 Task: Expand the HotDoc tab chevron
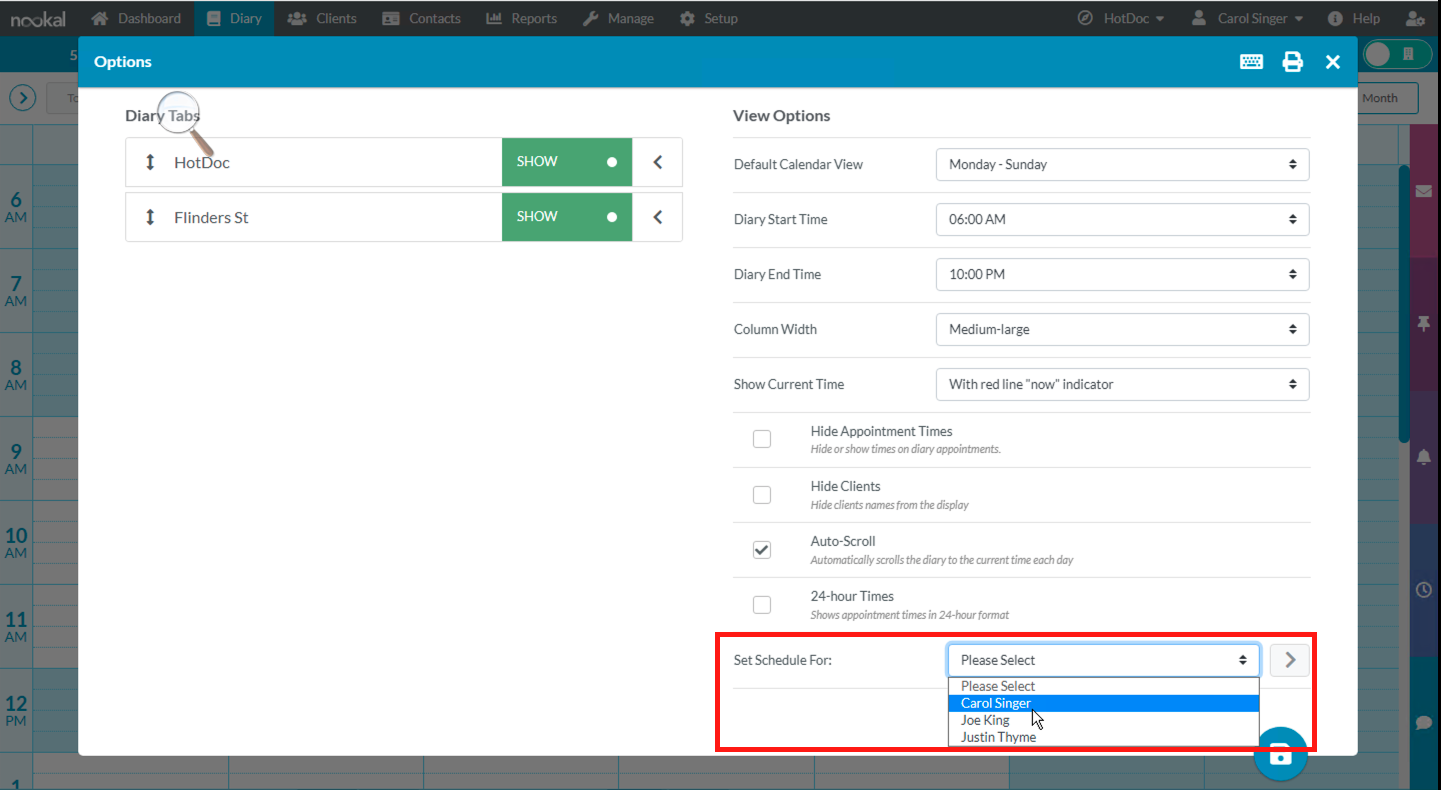point(658,162)
